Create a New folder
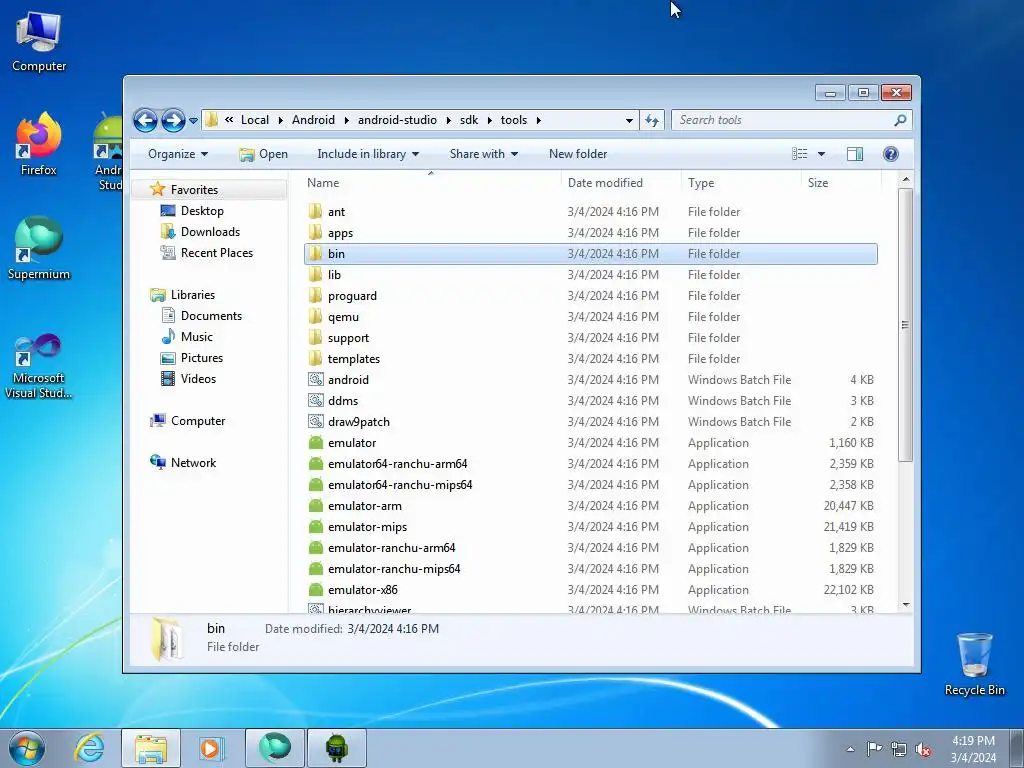This screenshot has height=768, width=1024. [578, 154]
